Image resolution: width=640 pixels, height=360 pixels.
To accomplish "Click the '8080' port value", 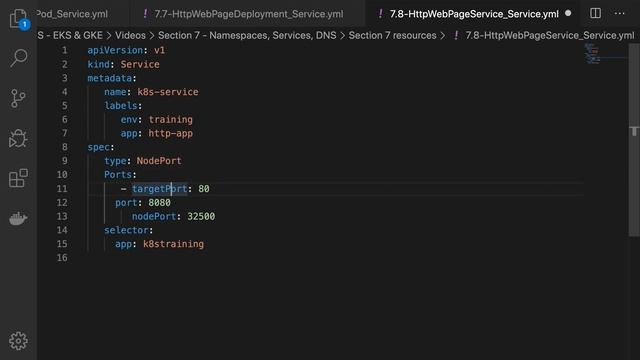I will (160, 202).
